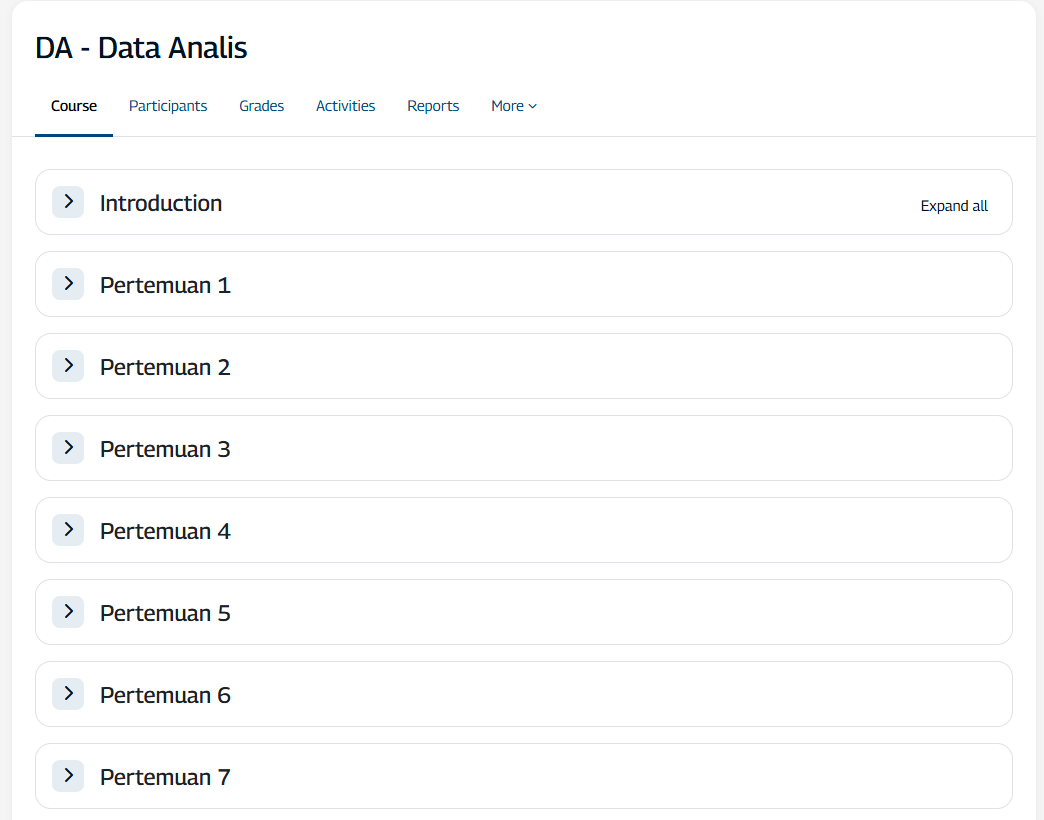Viewport: 1044px width, 820px height.
Task: Open the Pertemuan 7 section title
Action: (x=165, y=777)
